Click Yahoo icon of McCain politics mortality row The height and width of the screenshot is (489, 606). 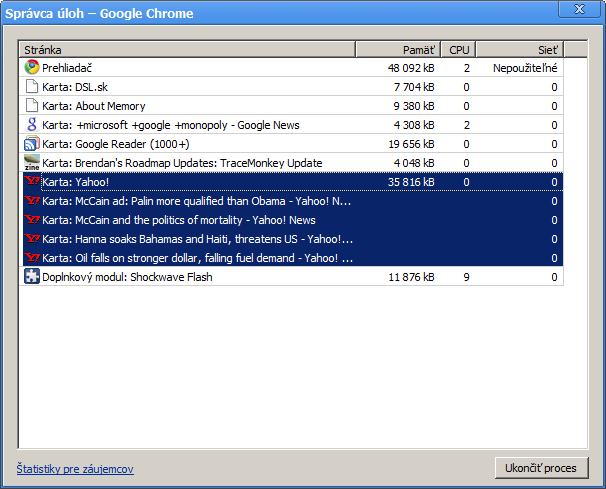(32, 219)
